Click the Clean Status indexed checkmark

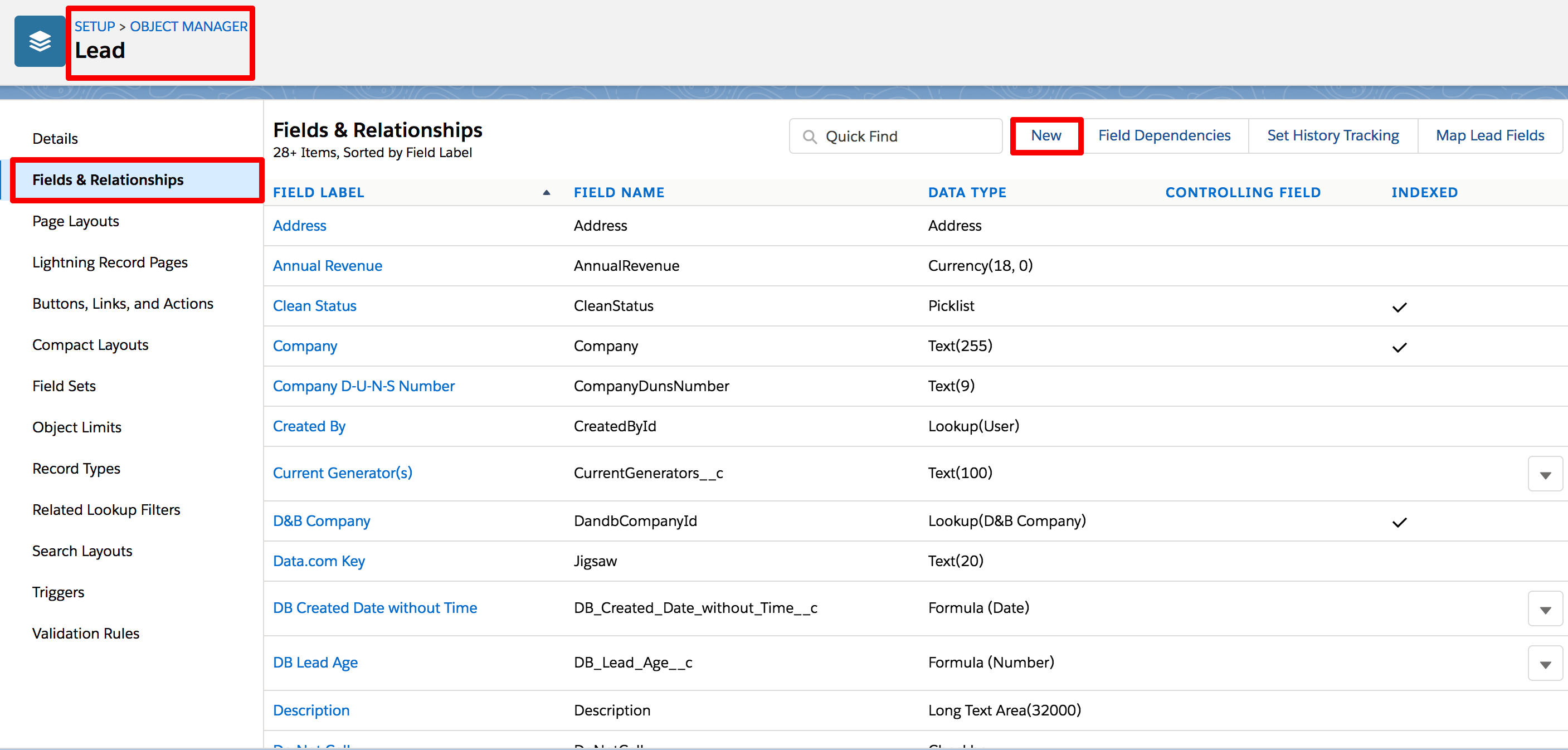click(1399, 307)
